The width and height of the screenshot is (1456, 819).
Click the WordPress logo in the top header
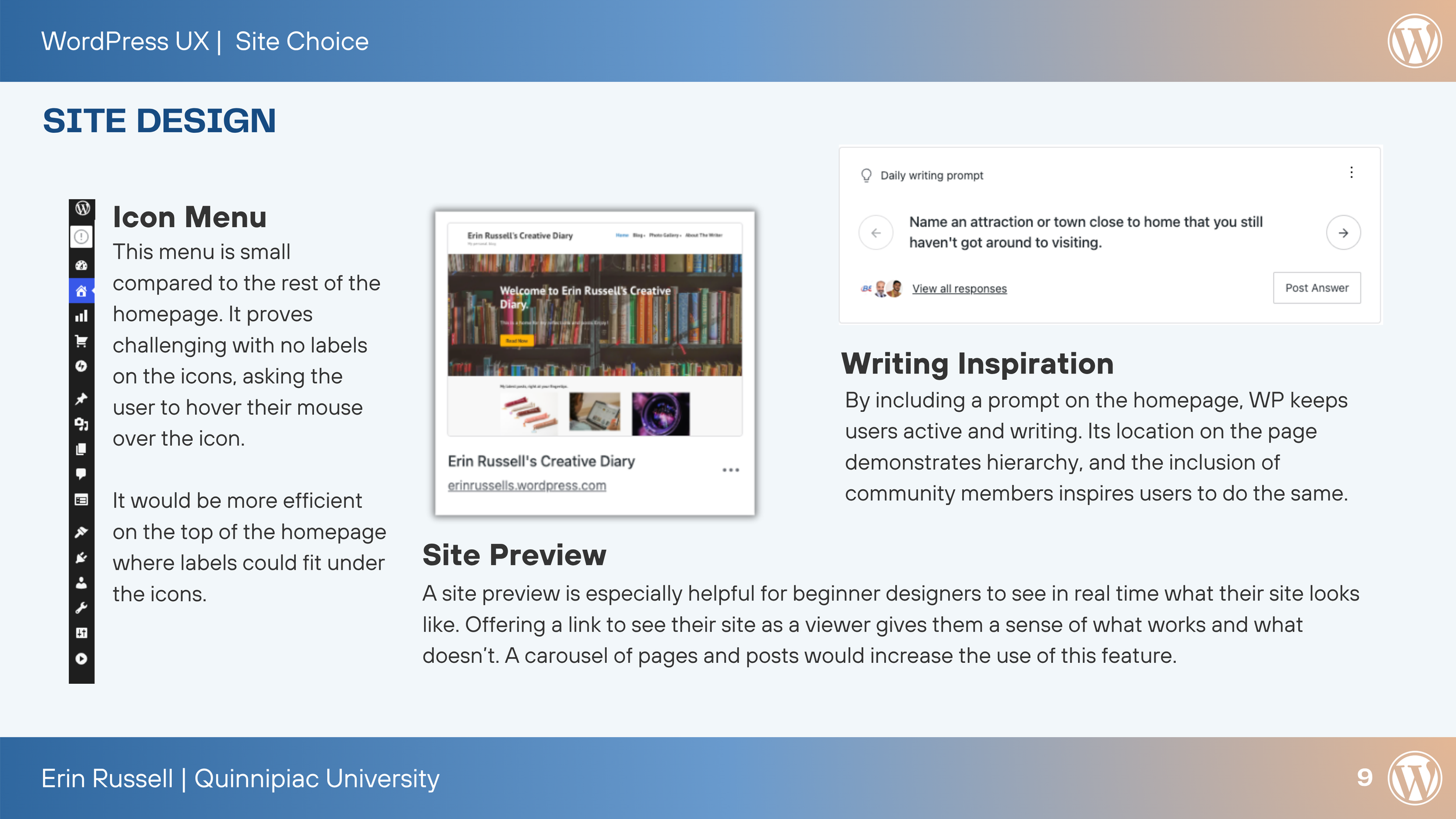(x=1415, y=41)
